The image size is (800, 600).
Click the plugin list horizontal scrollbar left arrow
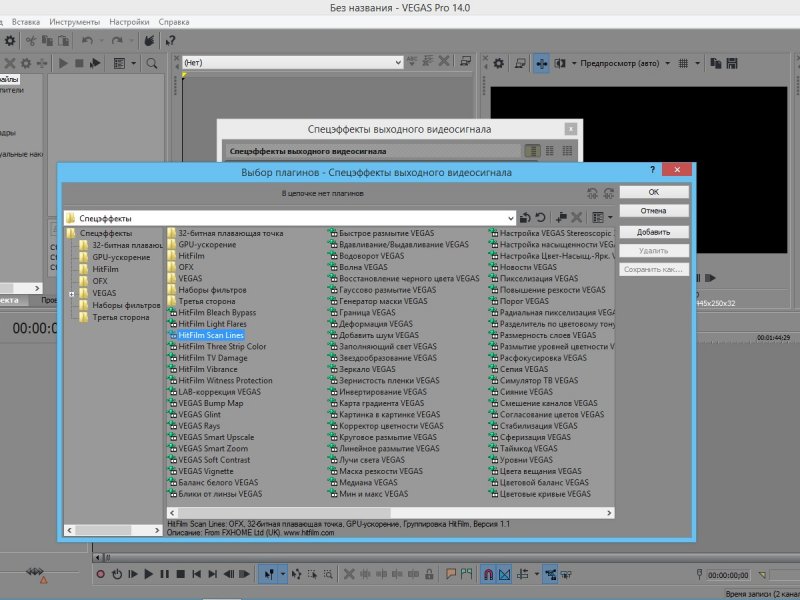[172, 513]
